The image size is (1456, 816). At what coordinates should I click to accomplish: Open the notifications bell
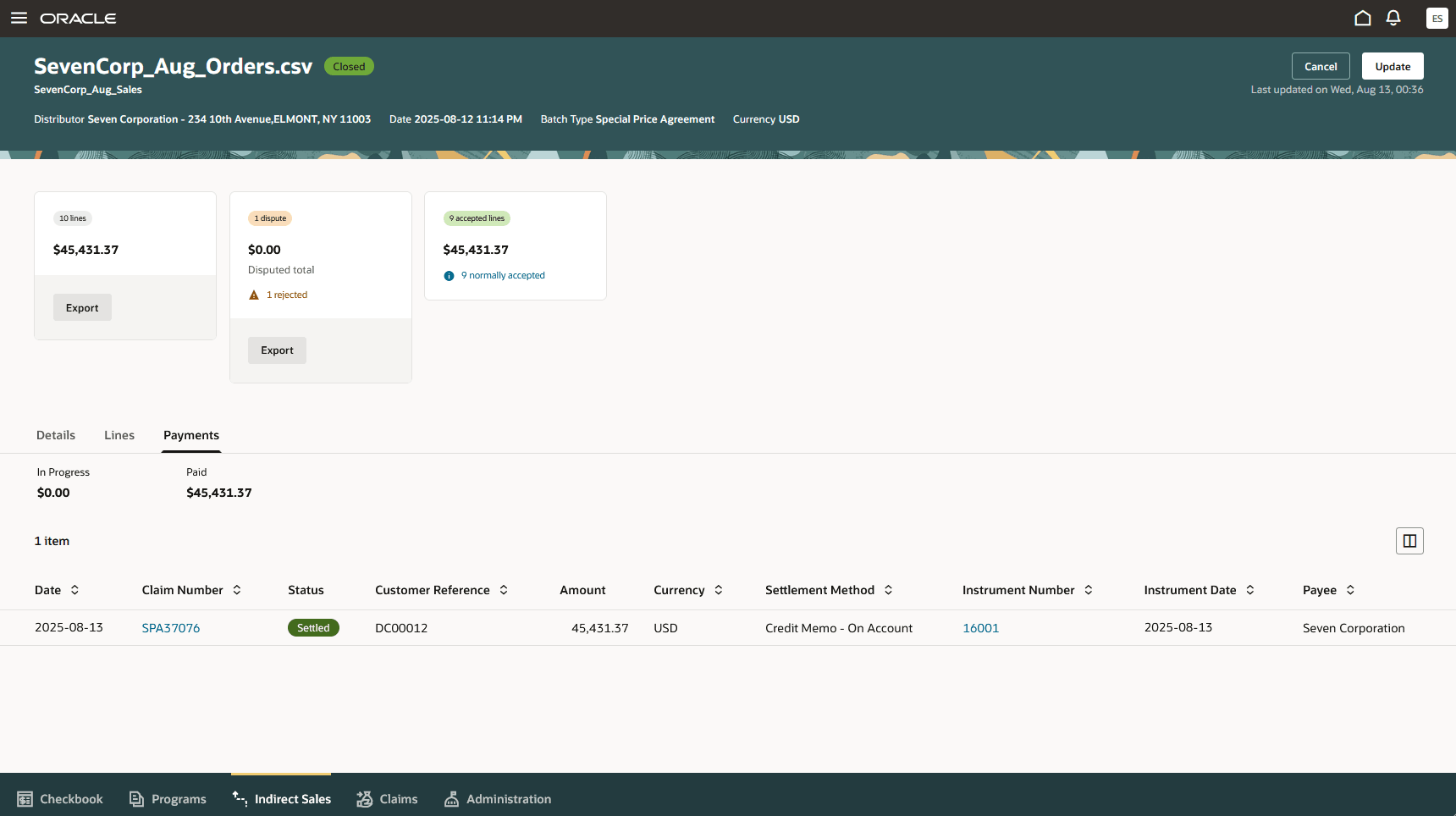(1393, 18)
